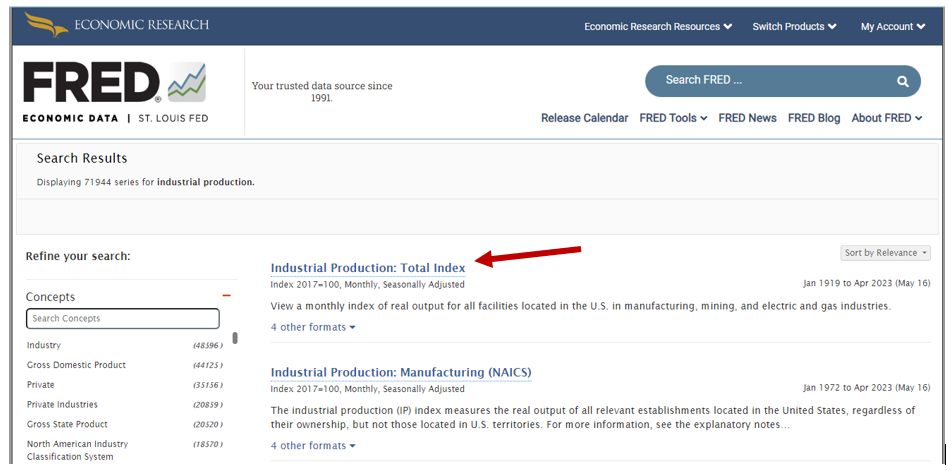The height and width of the screenshot is (470, 948).
Task: Click the Concepts section heading
Action: pyautogui.click(x=50, y=297)
